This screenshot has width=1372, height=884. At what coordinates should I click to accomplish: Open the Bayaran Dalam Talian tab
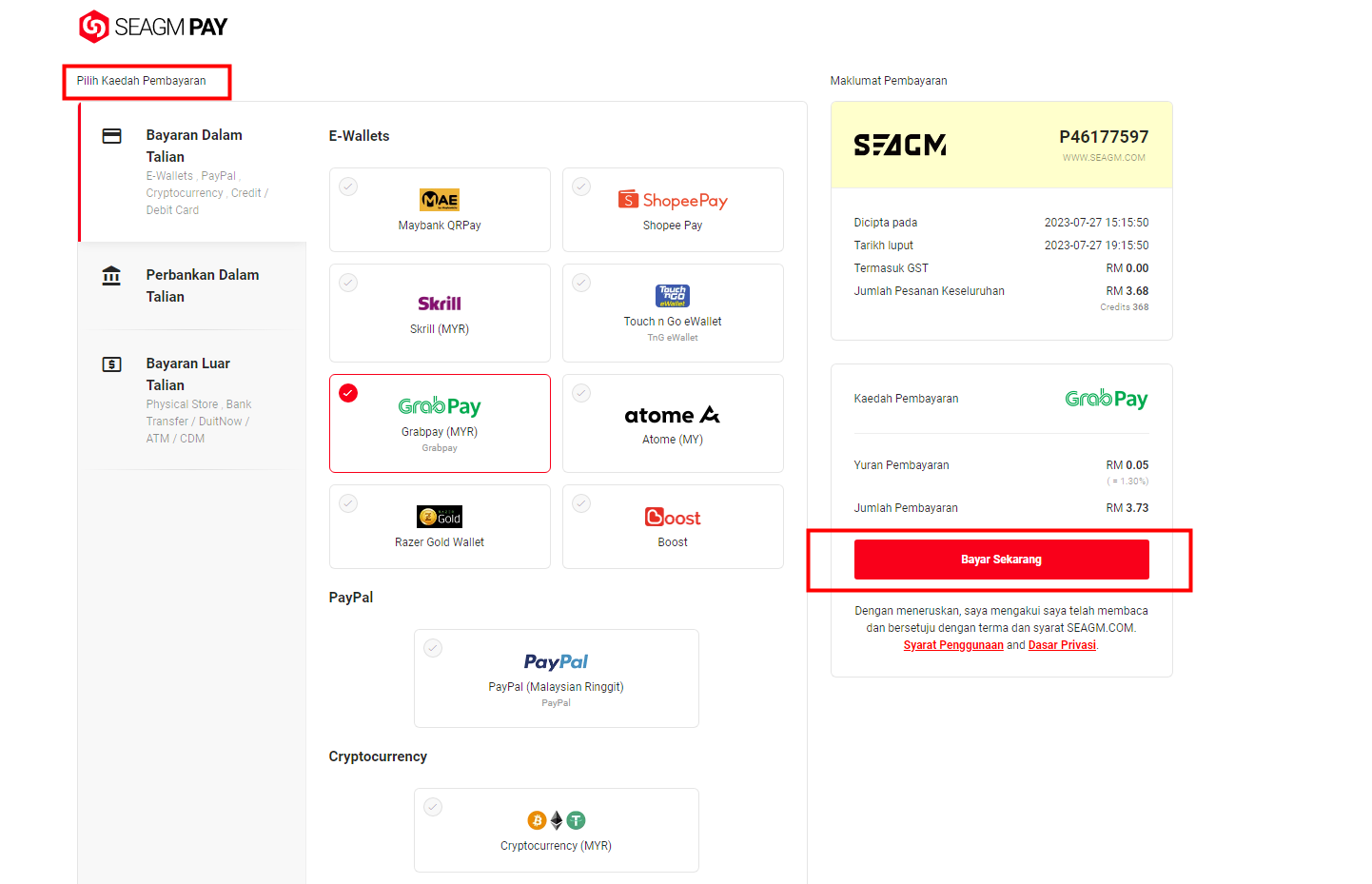(193, 171)
